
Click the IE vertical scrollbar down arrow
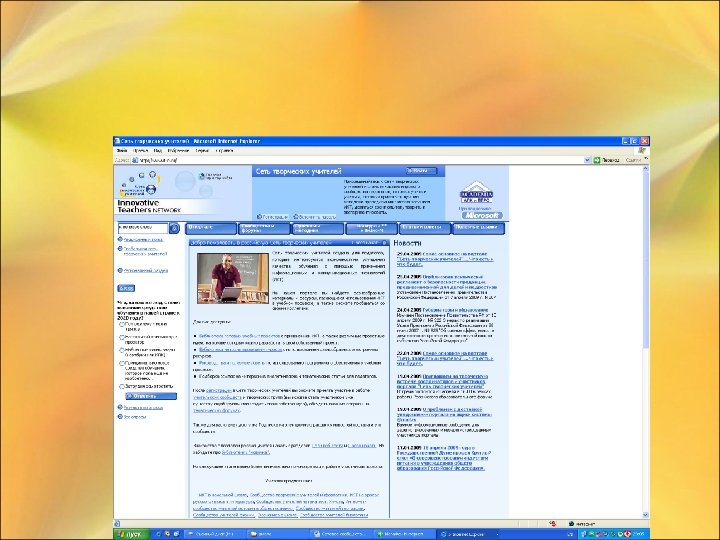(x=646, y=515)
